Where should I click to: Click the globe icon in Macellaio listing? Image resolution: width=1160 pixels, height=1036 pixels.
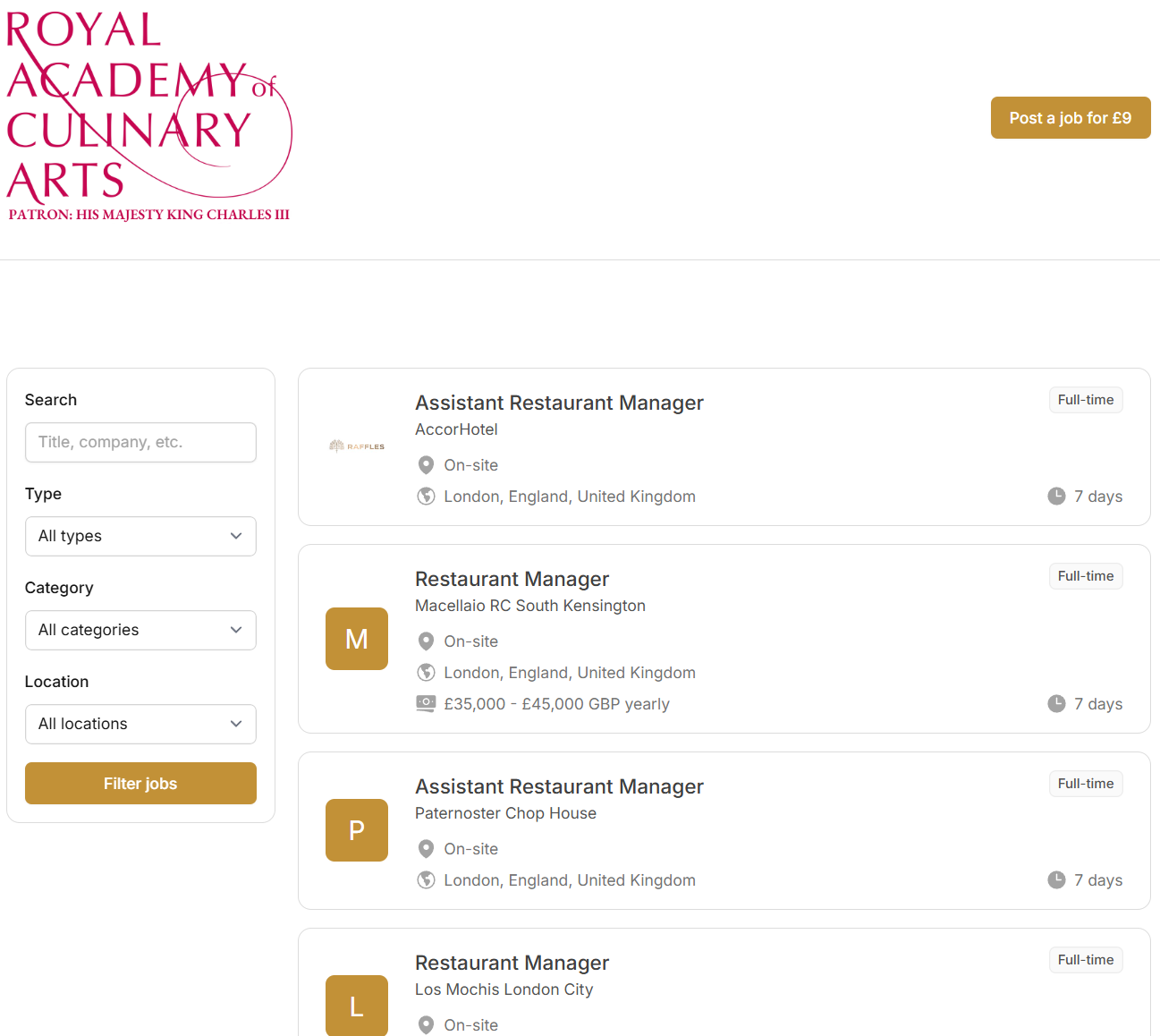(x=427, y=673)
